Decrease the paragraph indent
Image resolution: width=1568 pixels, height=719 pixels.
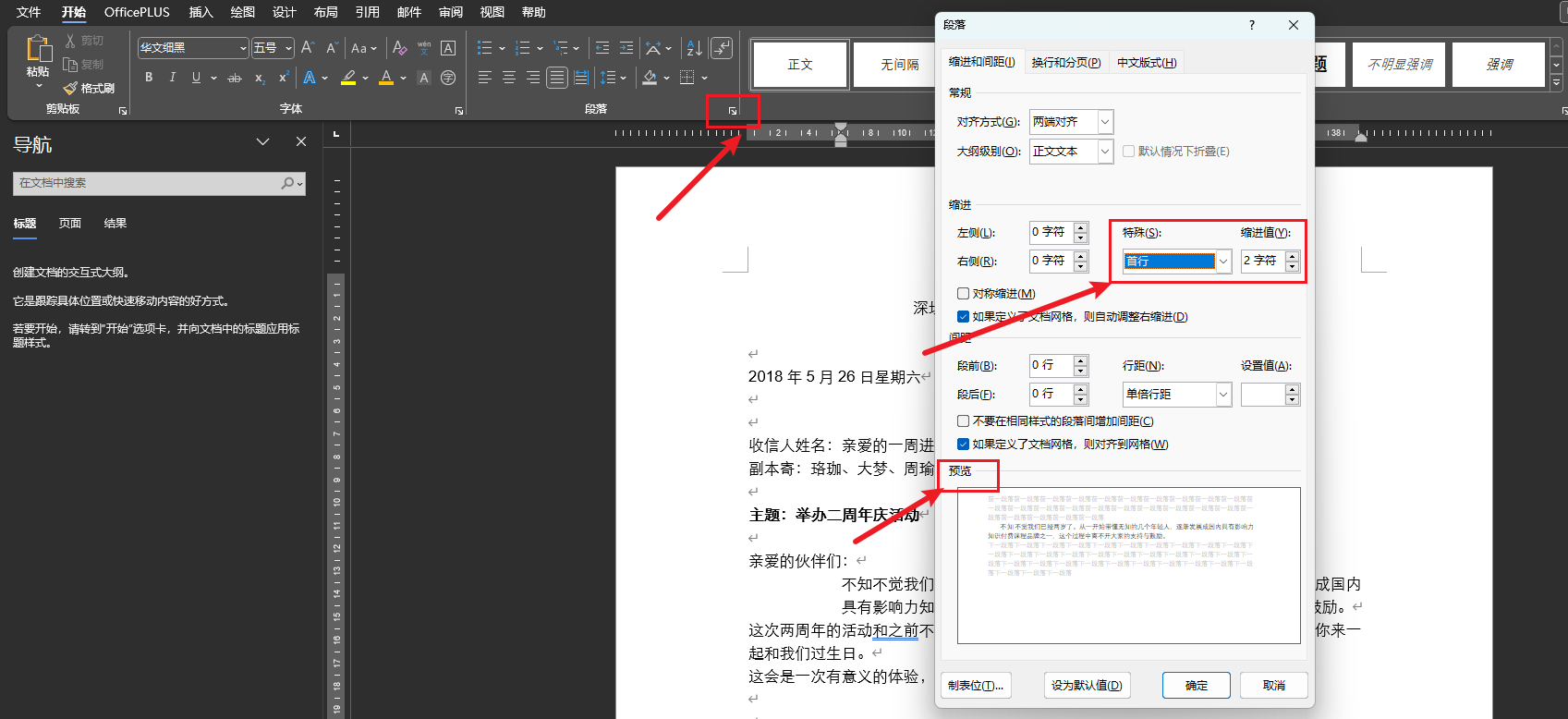pos(602,47)
